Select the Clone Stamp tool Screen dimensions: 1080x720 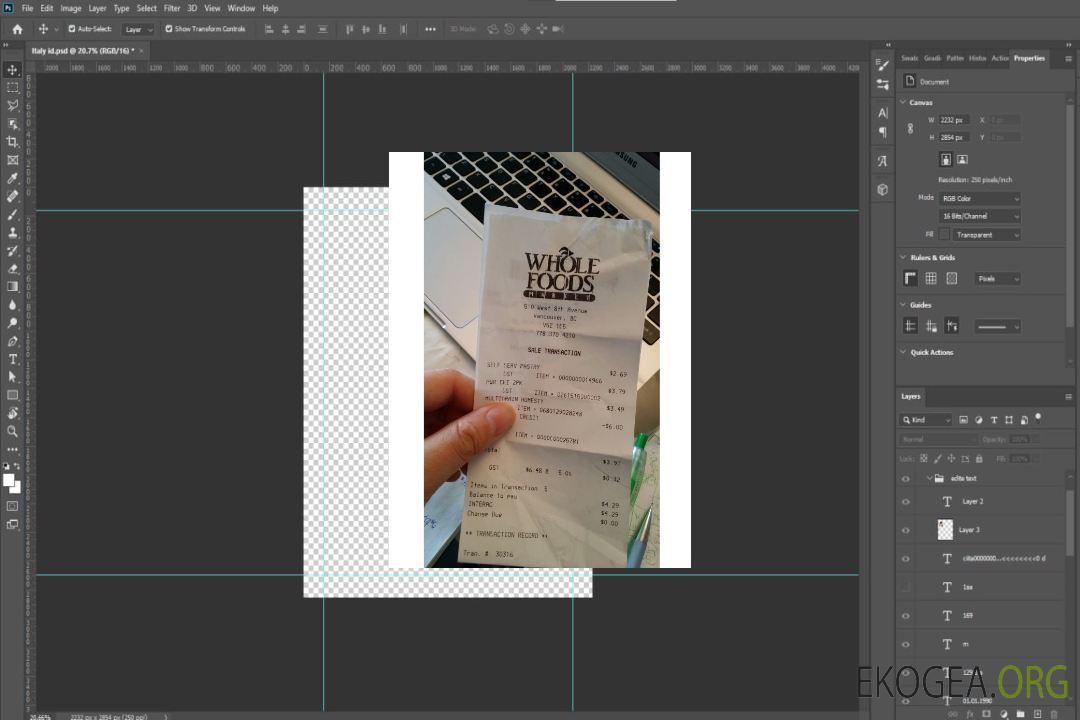click(x=13, y=233)
